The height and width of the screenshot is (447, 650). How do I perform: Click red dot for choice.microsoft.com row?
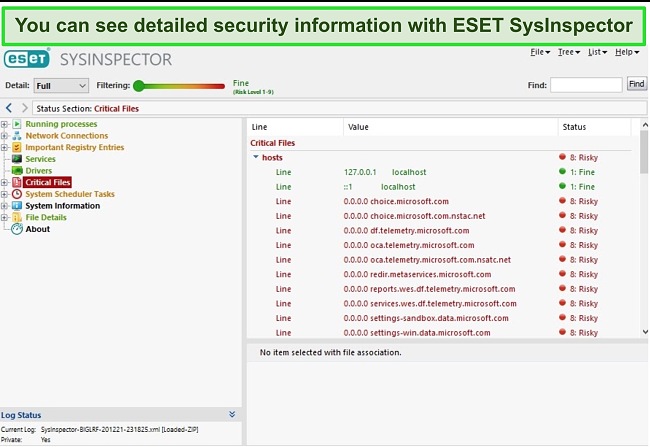click(562, 201)
